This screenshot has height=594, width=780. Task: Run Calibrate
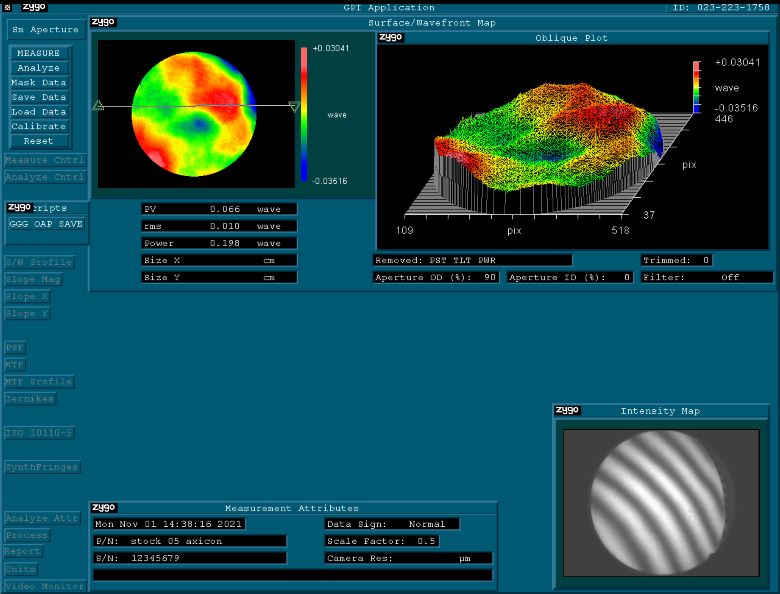tap(38, 126)
